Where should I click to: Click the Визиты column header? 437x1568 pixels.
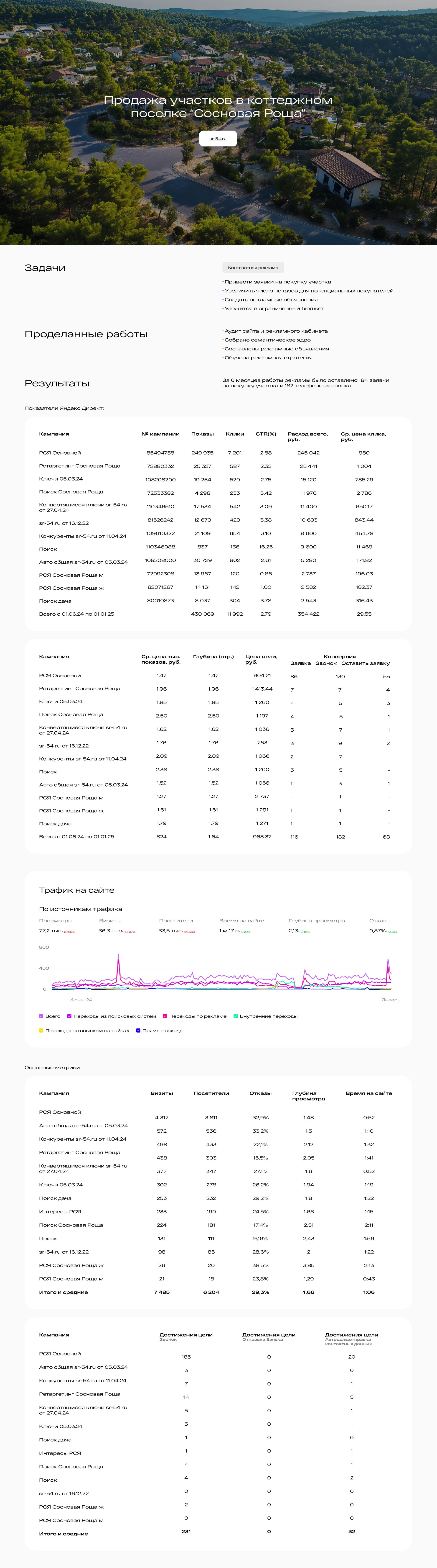(x=162, y=1093)
